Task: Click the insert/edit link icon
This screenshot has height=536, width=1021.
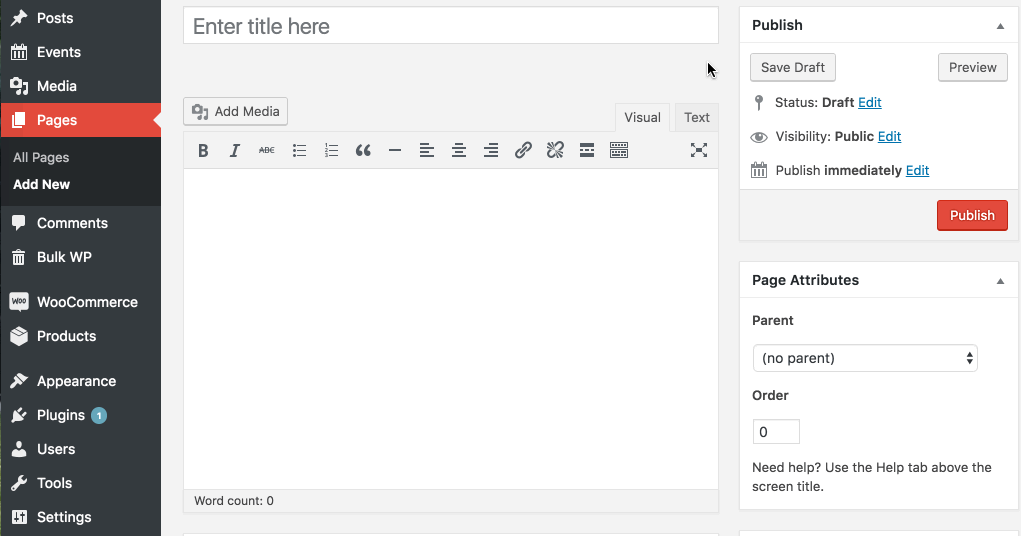Action: pos(523,151)
